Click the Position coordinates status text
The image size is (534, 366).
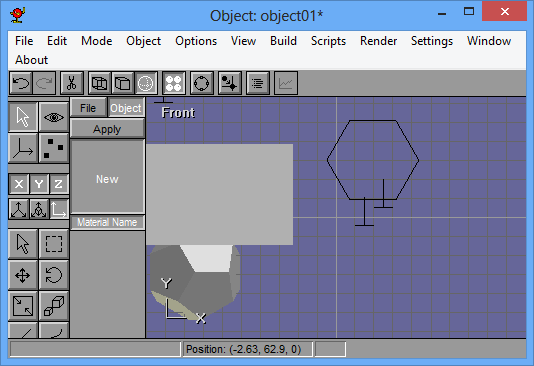(244, 349)
